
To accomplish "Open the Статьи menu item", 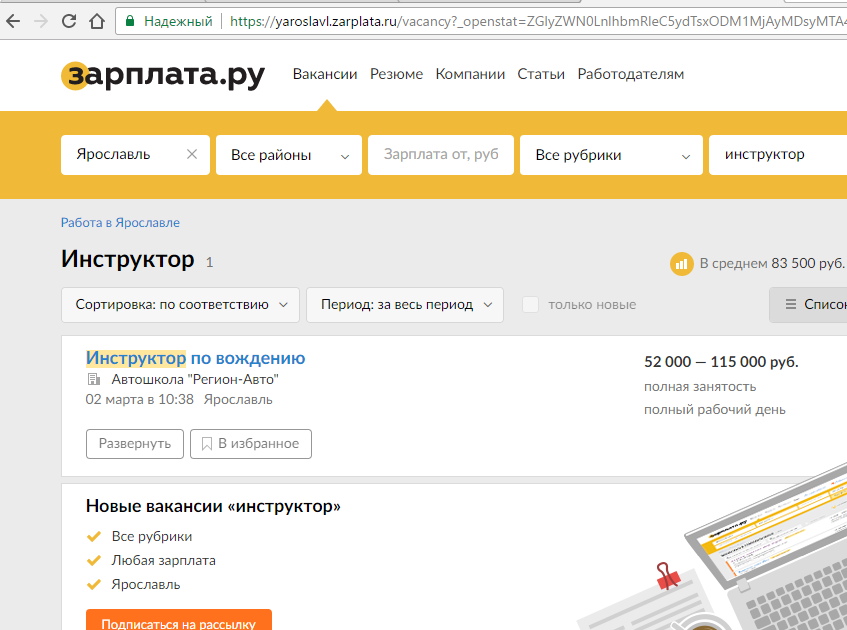I will coord(541,74).
